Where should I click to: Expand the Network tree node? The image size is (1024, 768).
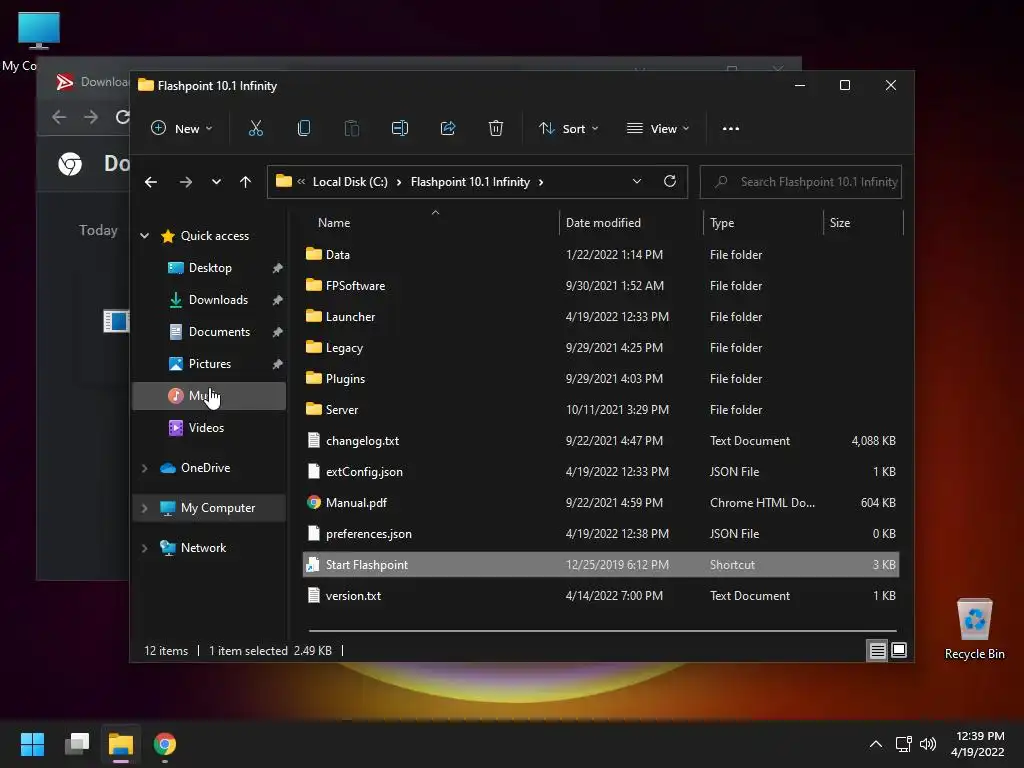pyautogui.click(x=144, y=548)
